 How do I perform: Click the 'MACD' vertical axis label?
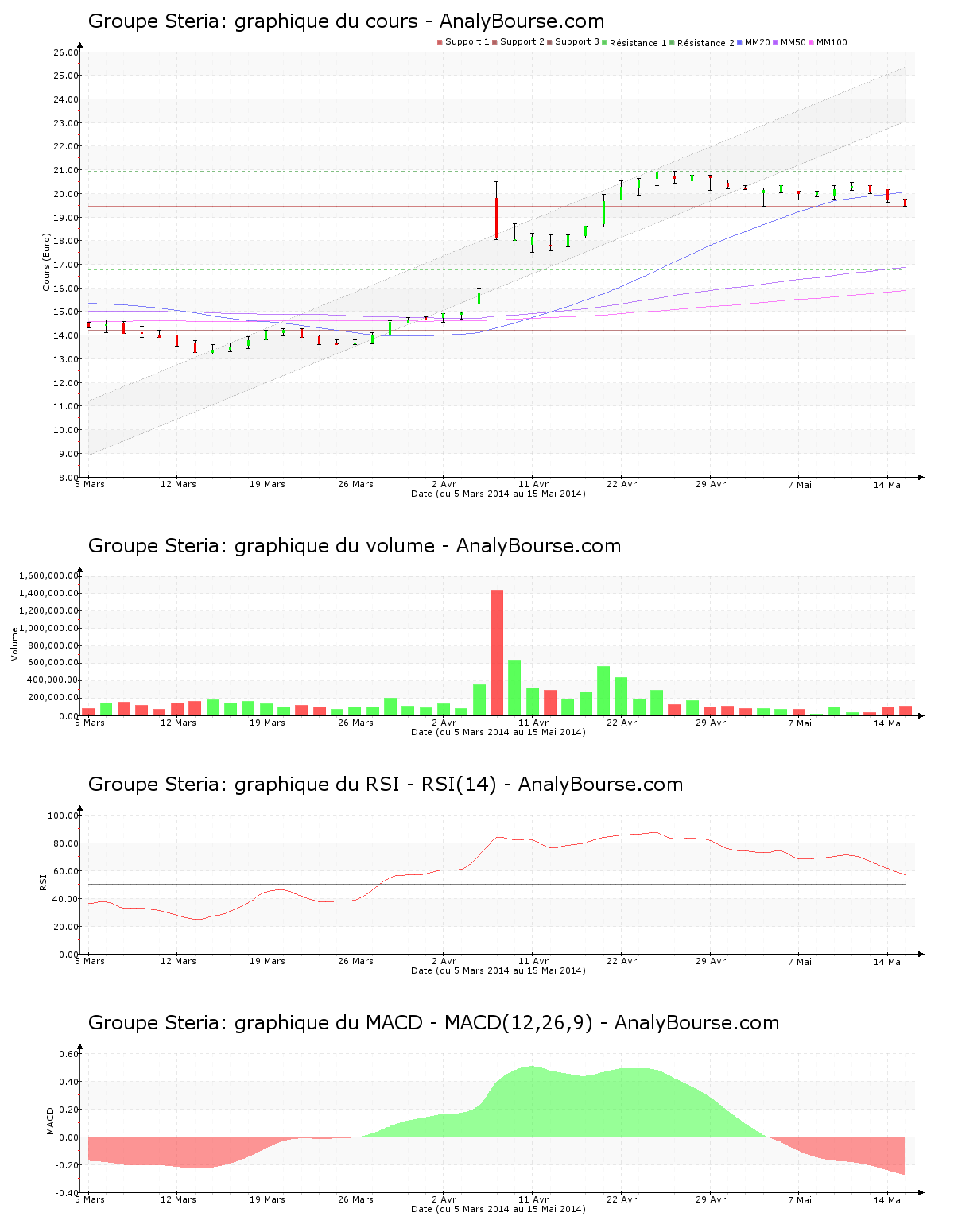click(50, 1121)
